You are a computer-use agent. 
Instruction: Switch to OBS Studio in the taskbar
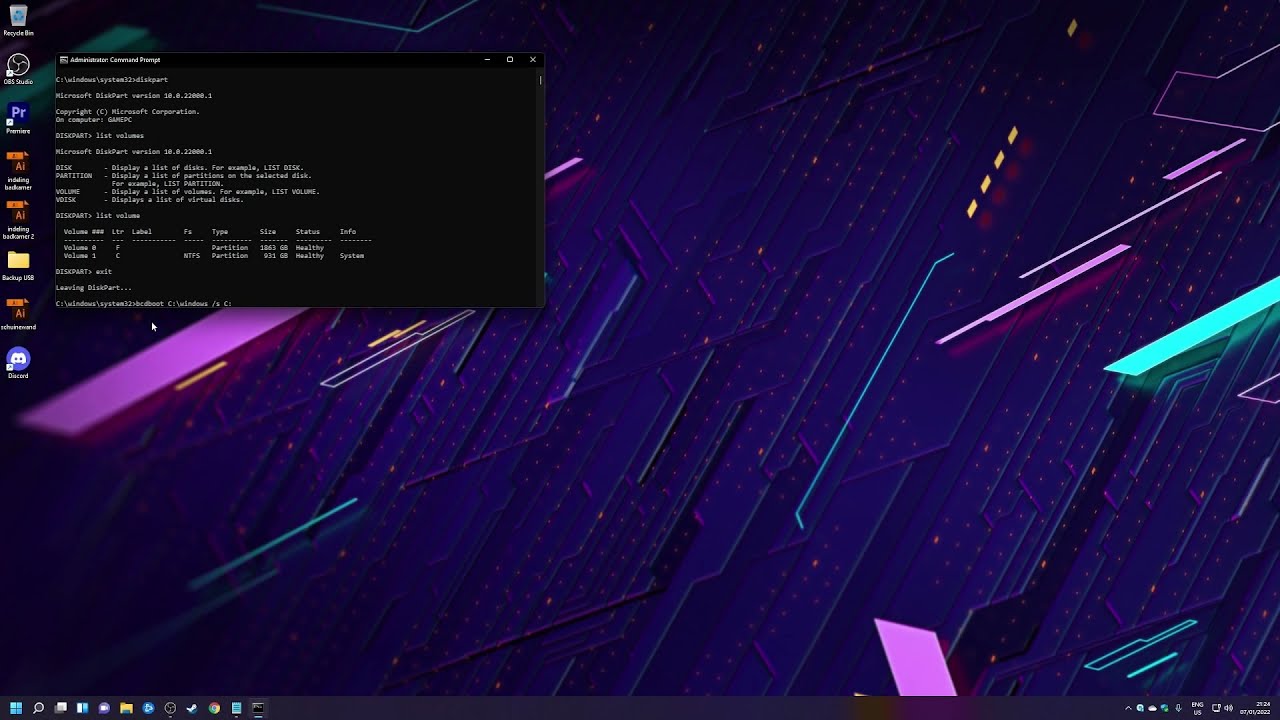170,708
